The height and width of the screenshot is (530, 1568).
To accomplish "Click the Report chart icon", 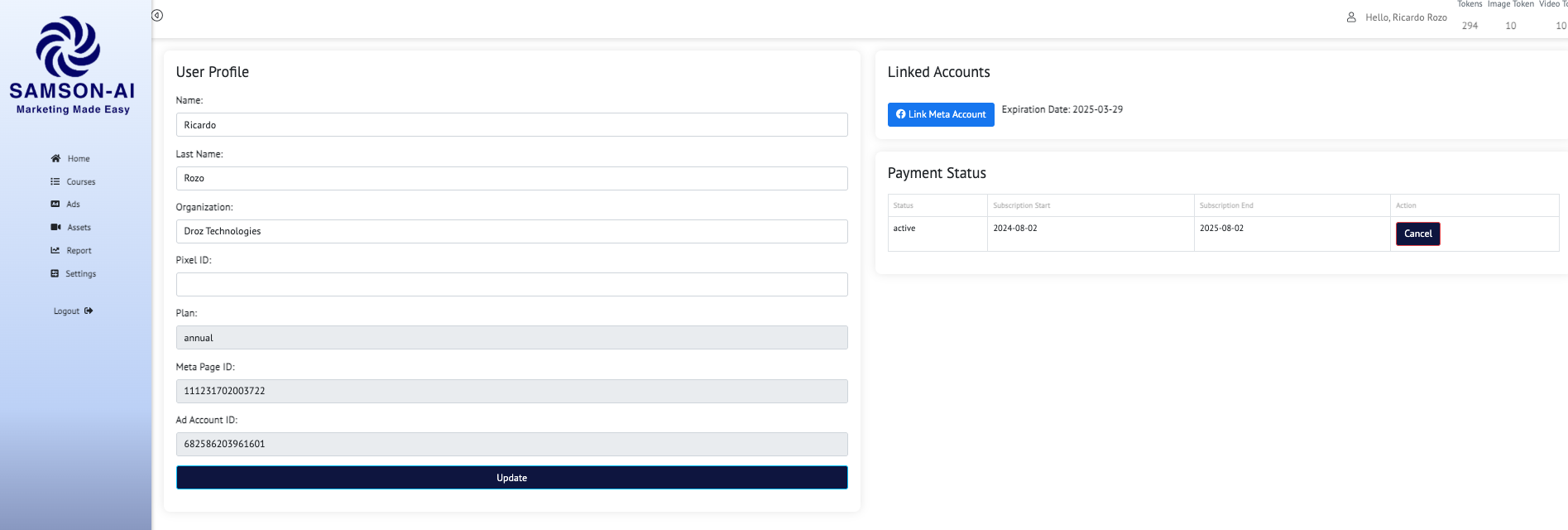I will tap(55, 250).
